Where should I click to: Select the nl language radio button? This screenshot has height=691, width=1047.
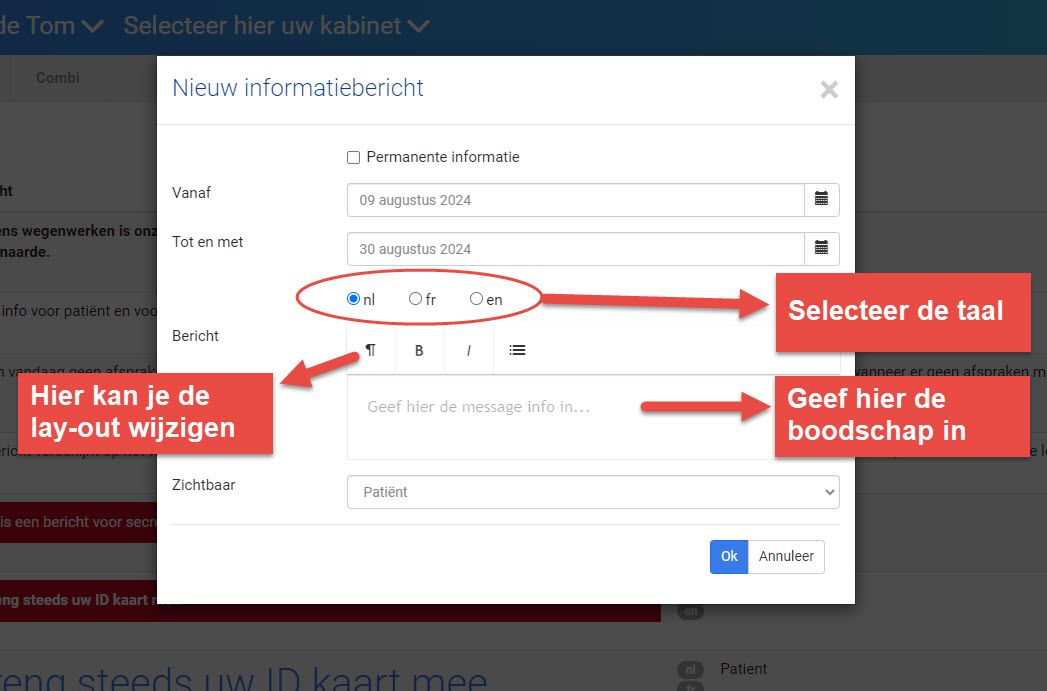coord(353,299)
